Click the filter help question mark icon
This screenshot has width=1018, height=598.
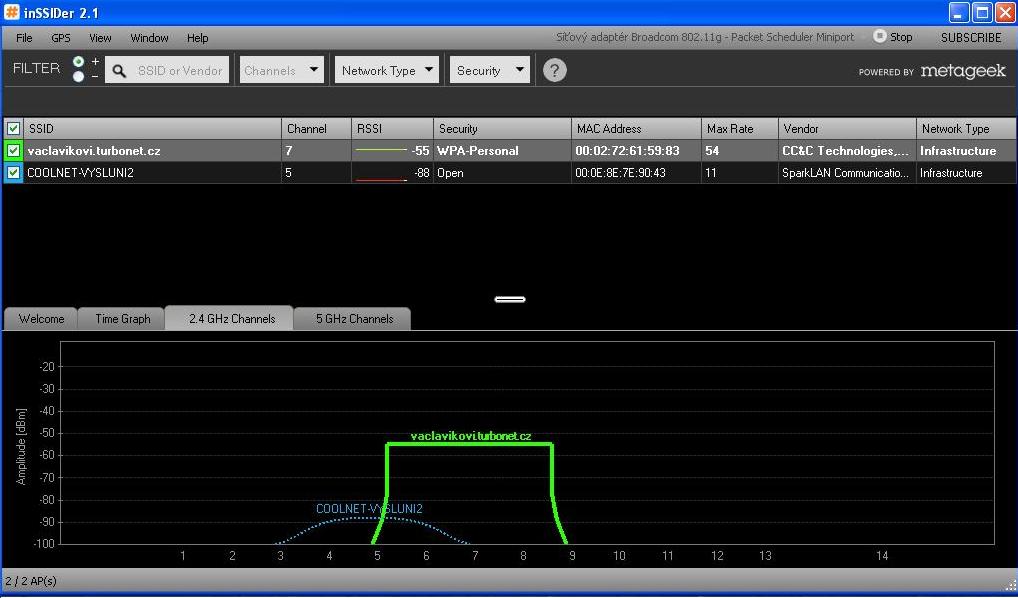pos(554,70)
